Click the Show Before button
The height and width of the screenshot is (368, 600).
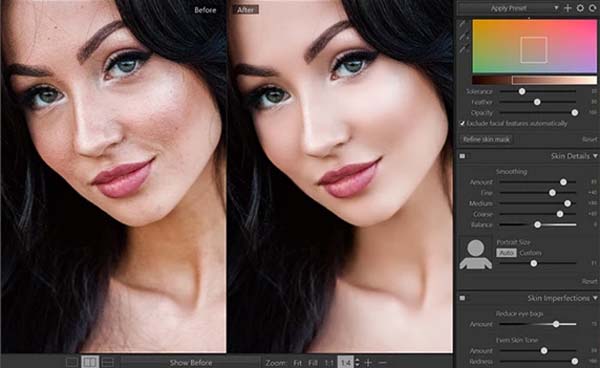(191, 363)
